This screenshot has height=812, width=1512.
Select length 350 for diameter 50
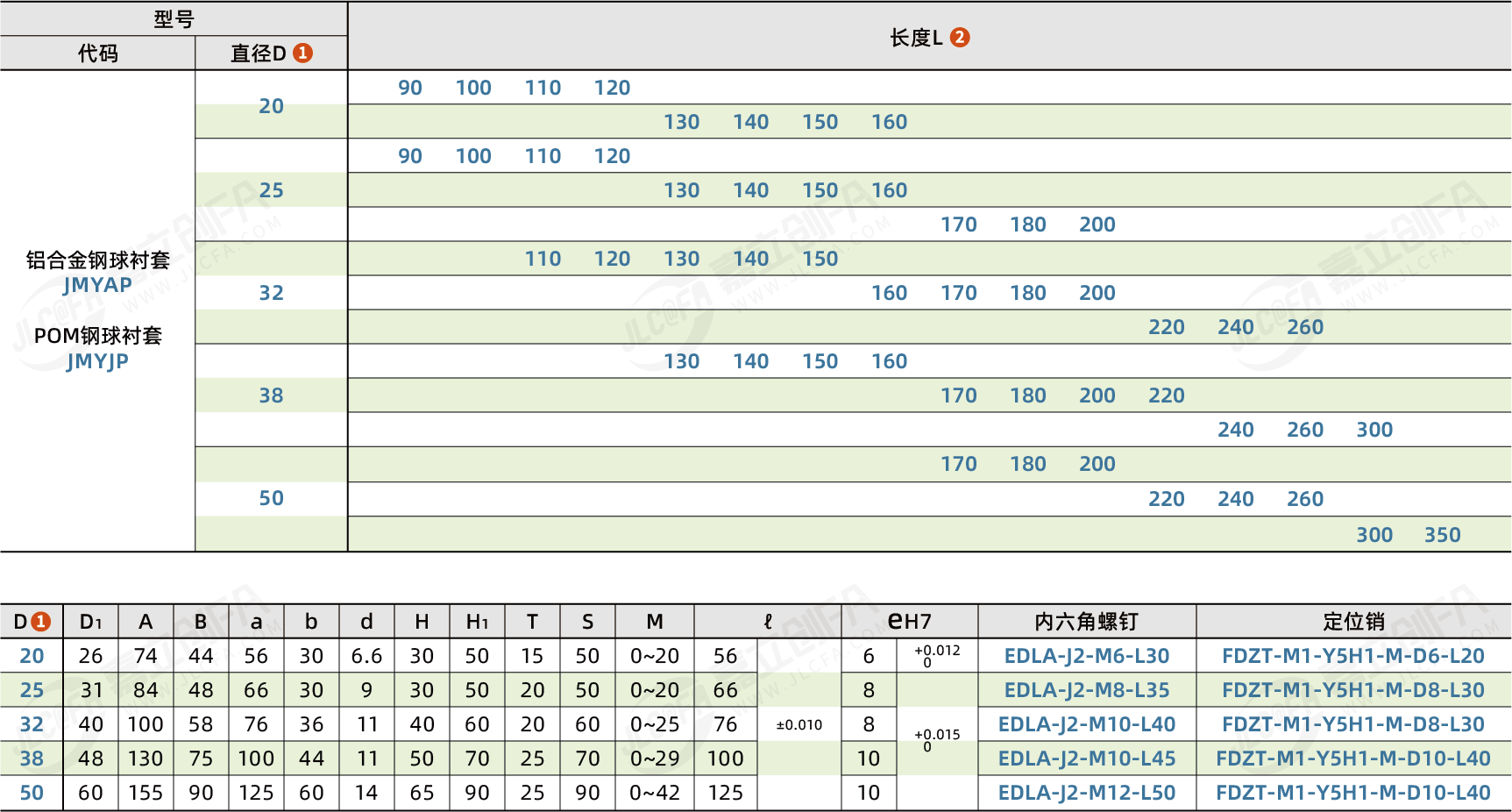point(1444,533)
